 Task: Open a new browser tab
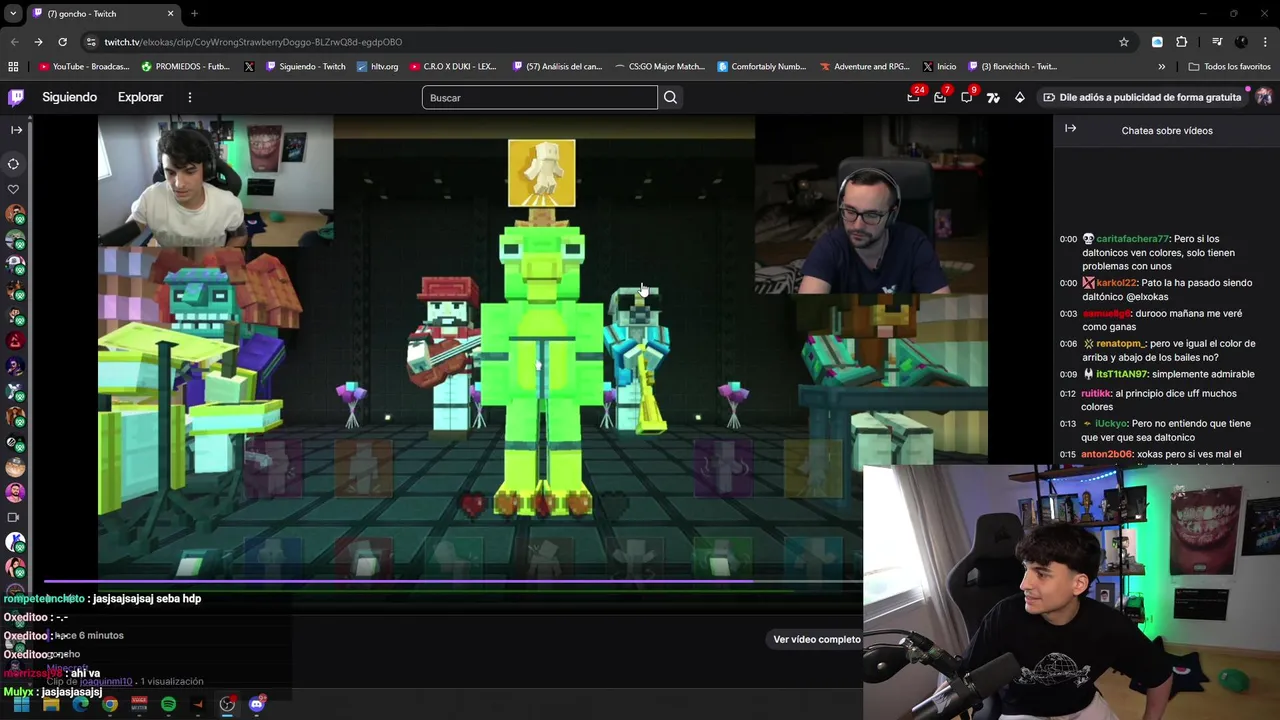point(194,14)
